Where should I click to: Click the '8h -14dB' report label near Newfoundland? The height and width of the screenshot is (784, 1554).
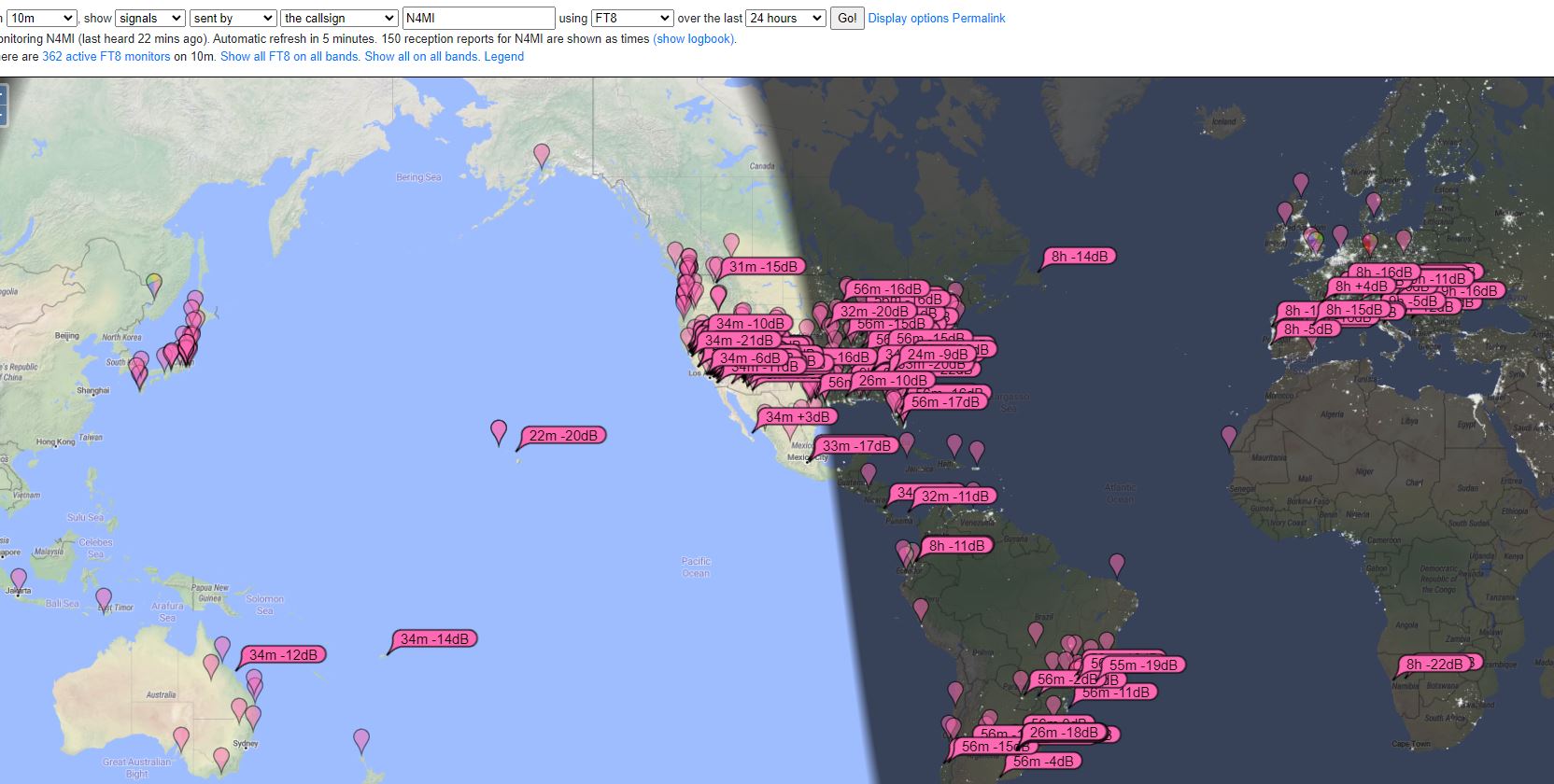1080,257
